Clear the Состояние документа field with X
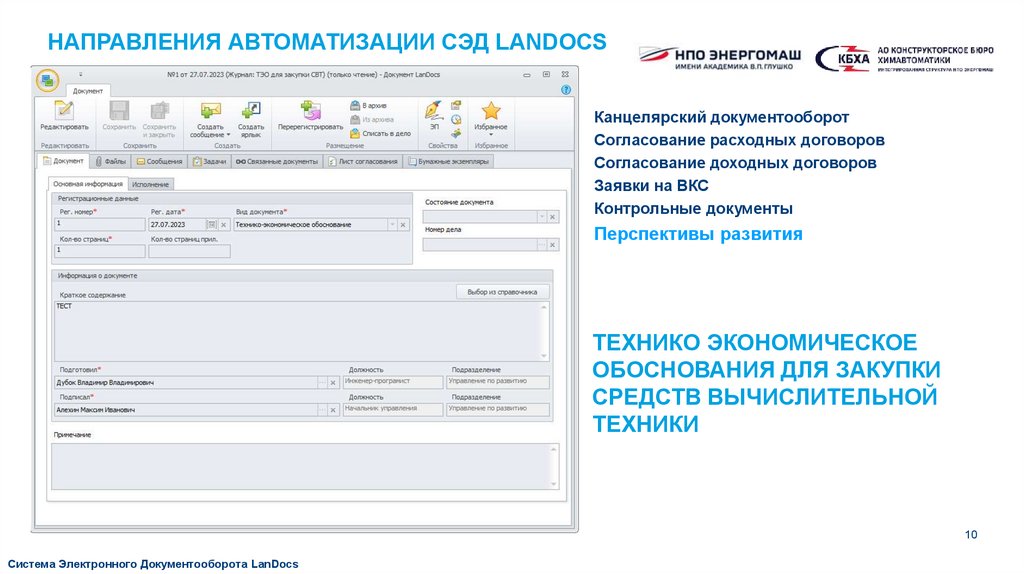Viewport: 1024px width, 574px height. tap(552, 217)
